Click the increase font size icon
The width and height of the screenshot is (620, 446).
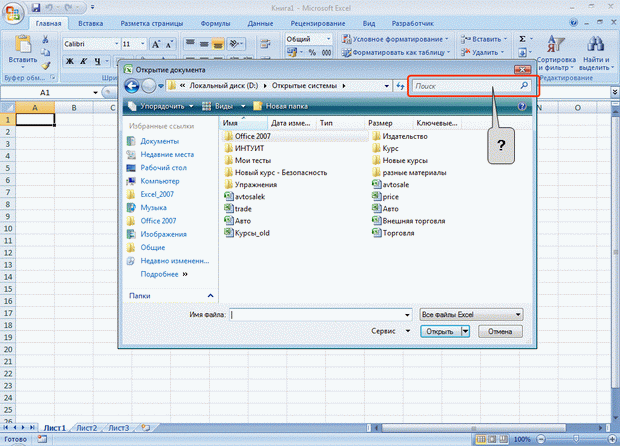[x=156, y=44]
